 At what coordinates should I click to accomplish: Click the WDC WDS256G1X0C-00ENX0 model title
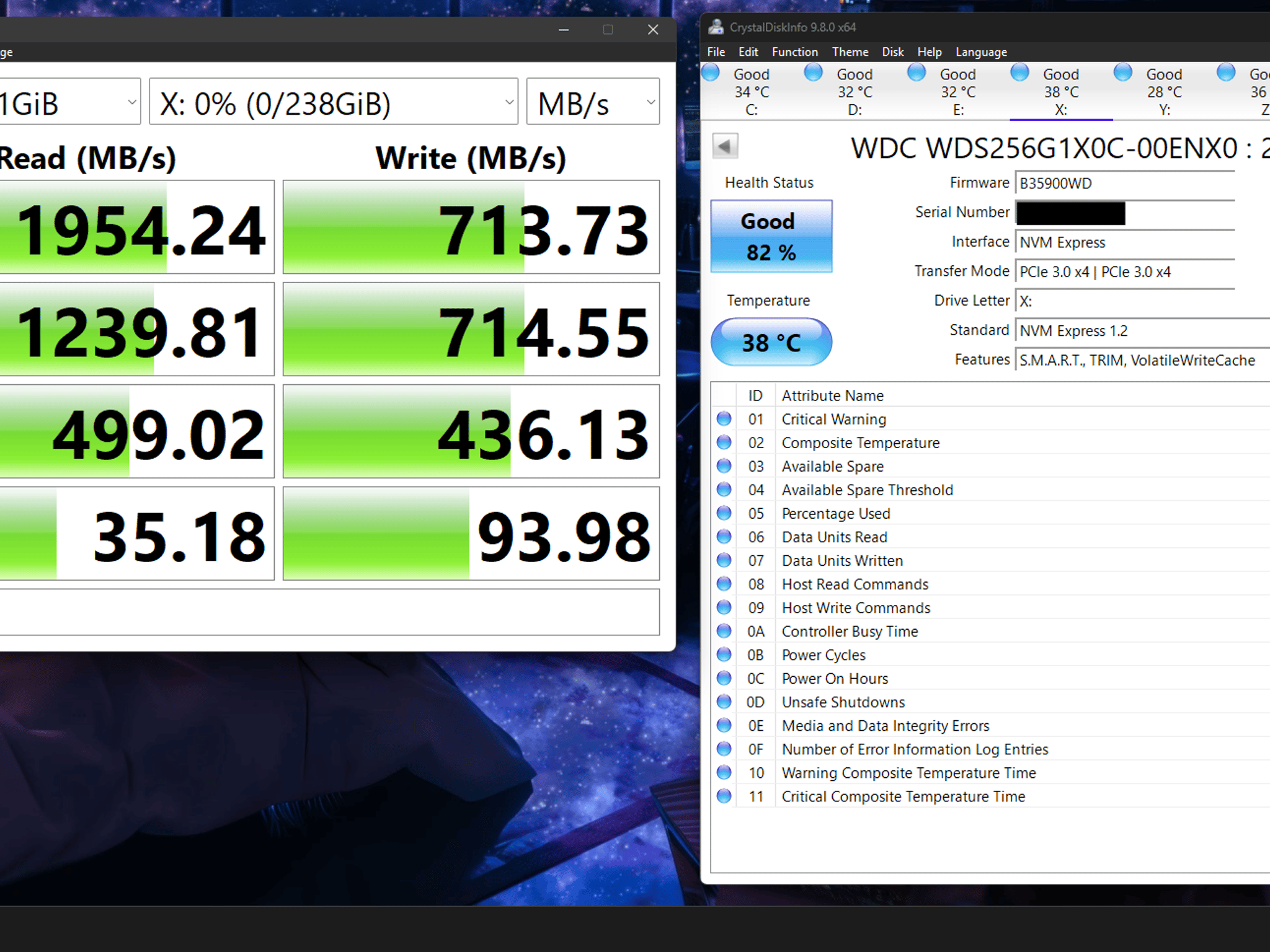pyautogui.click(x=1060, y=149)
